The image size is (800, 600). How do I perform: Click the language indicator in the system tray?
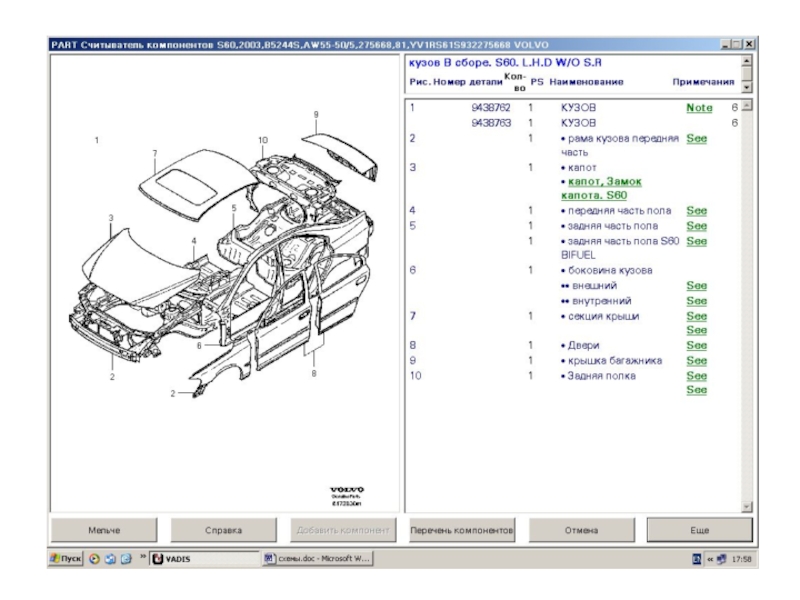[696, 559]
